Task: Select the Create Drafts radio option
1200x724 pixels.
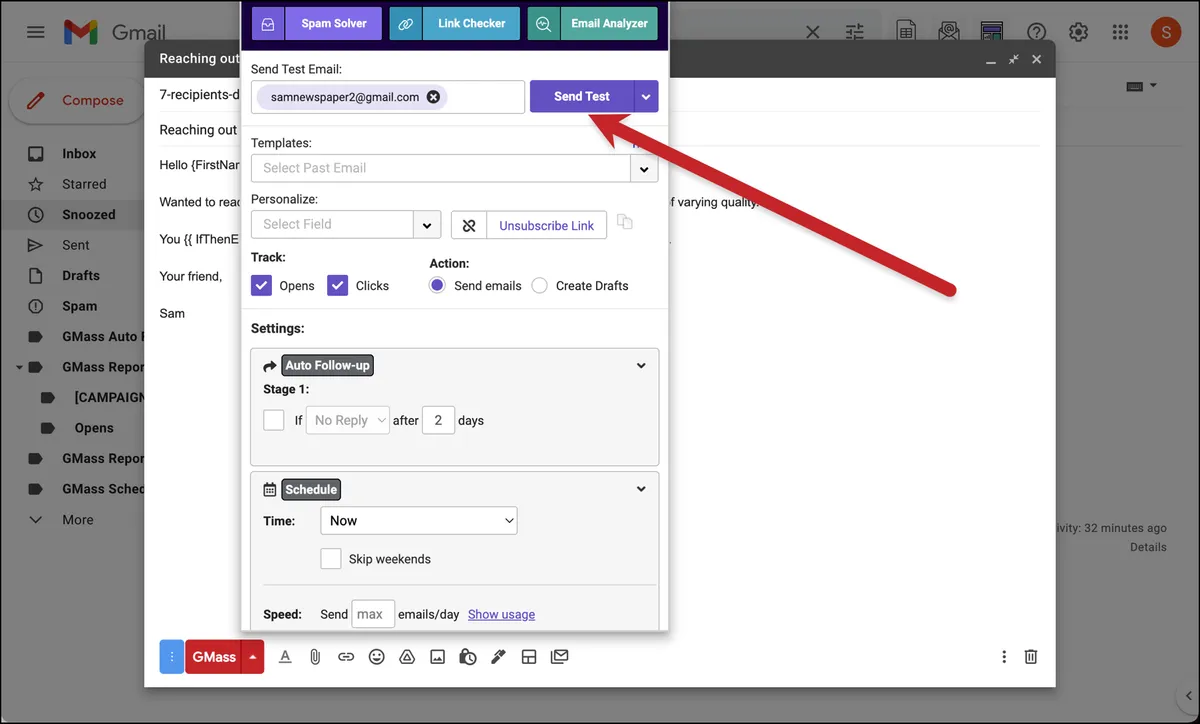Action: pyautogui.click(x=540, y=285)
